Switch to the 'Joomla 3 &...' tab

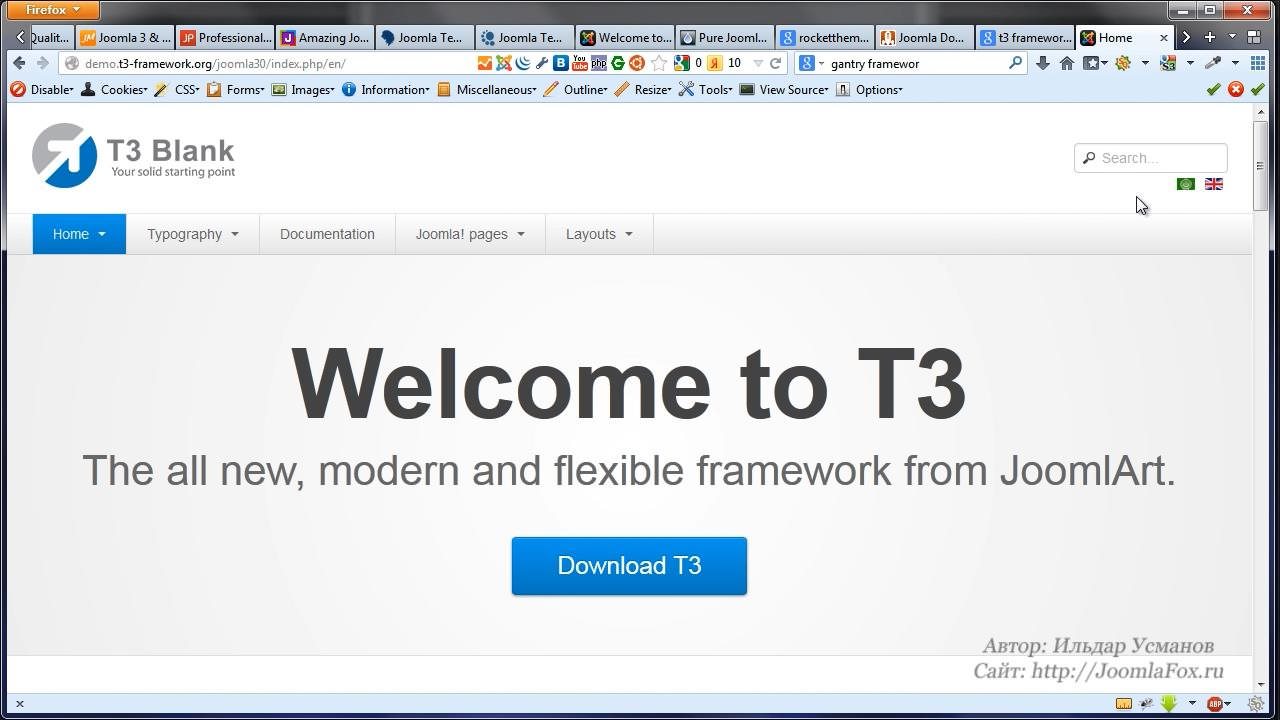point(125,38)
